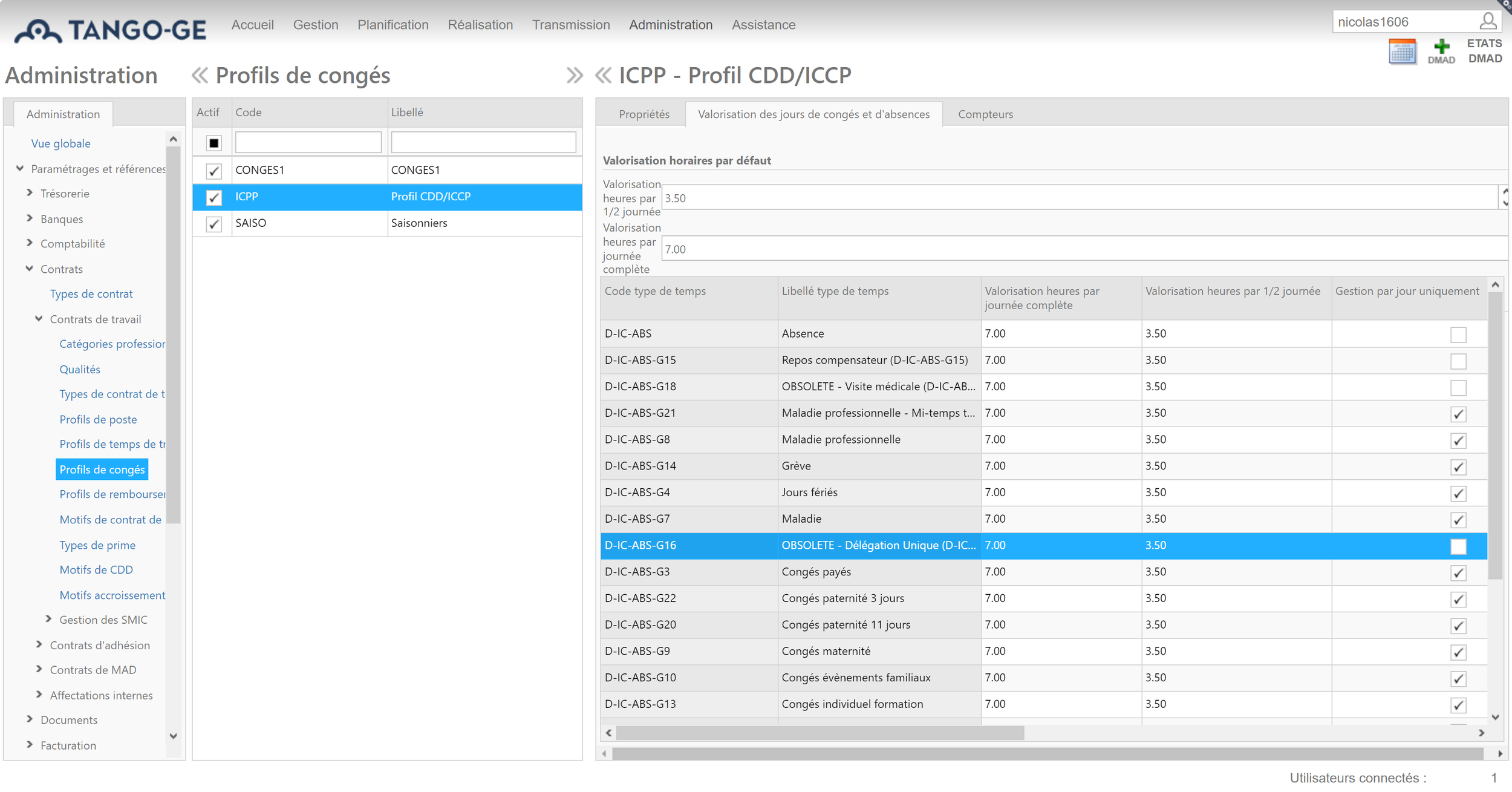Open the Accueil menu
1512x792 pixels.
pyautogui.click(x=252, y=25)
